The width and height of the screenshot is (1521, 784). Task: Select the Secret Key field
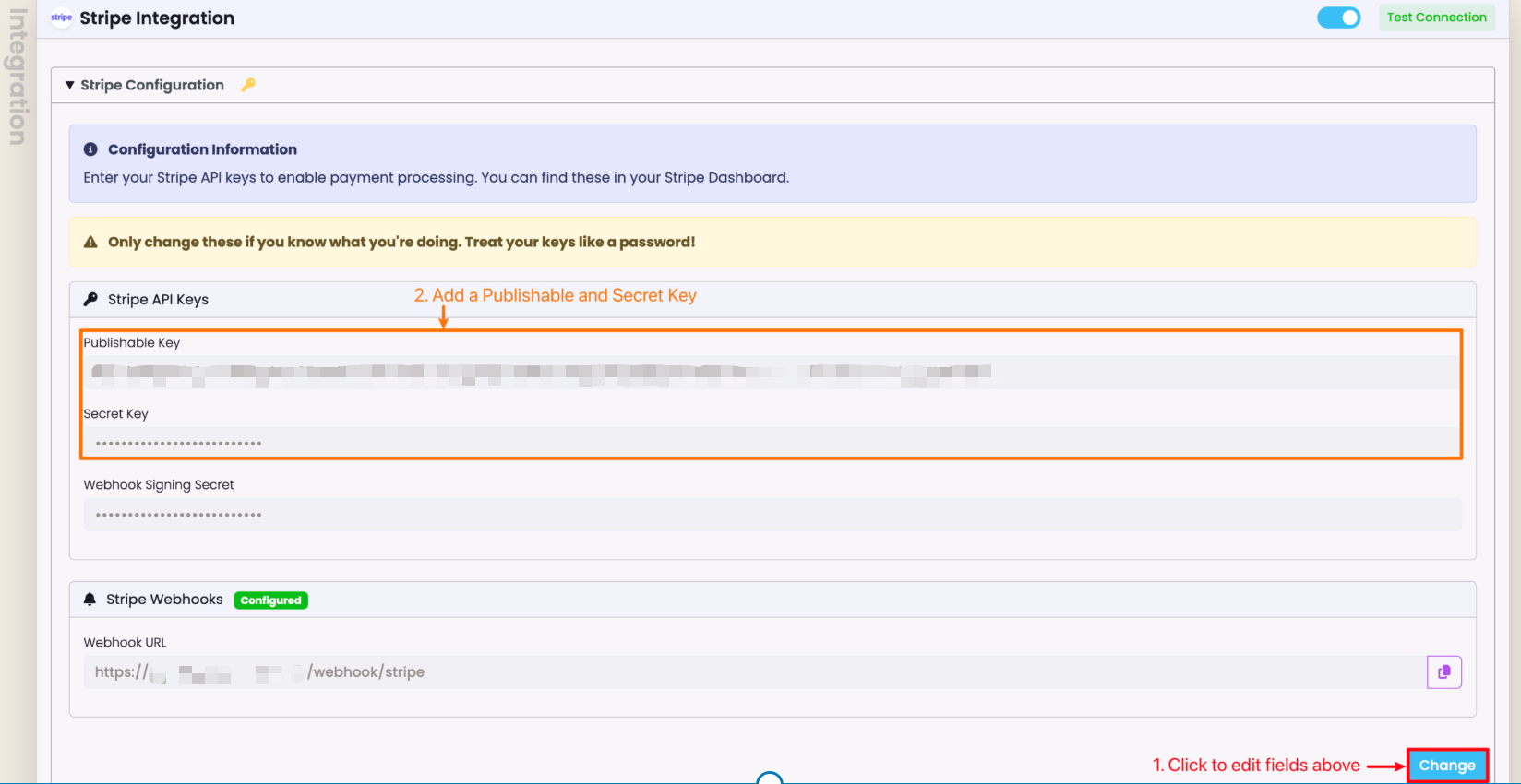point(772,444)
